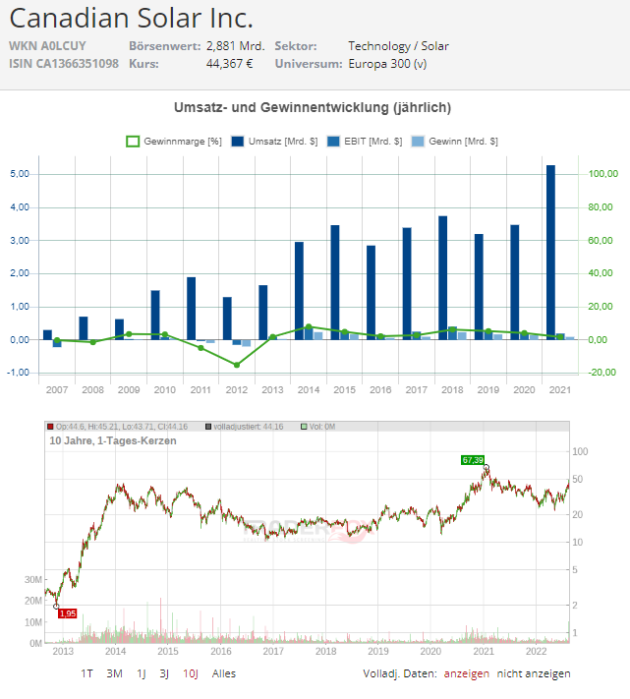This screenshot has height=699, width=630.
Task: Toggle the Umsatz [Mrd. $] legend entry
Action: 275,141
